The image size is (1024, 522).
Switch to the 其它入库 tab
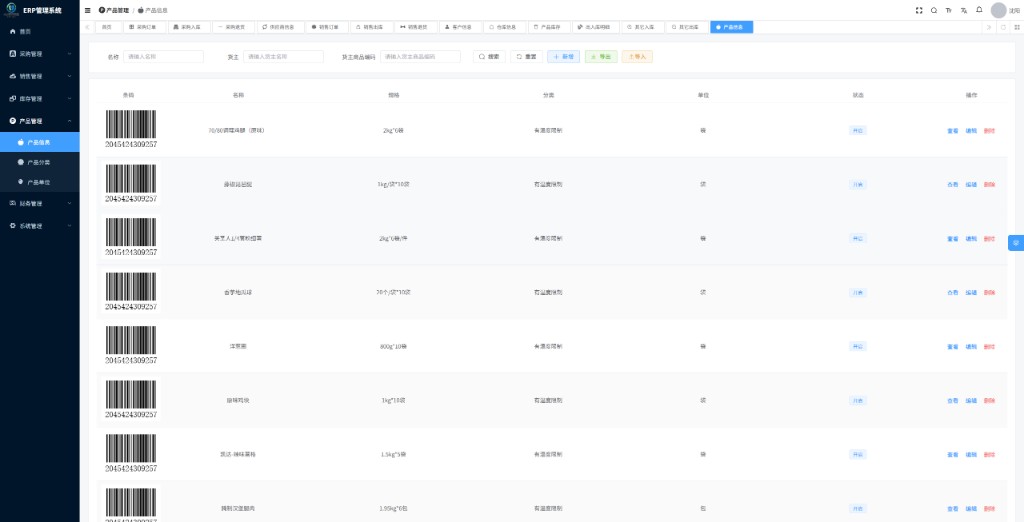(641, 27)
